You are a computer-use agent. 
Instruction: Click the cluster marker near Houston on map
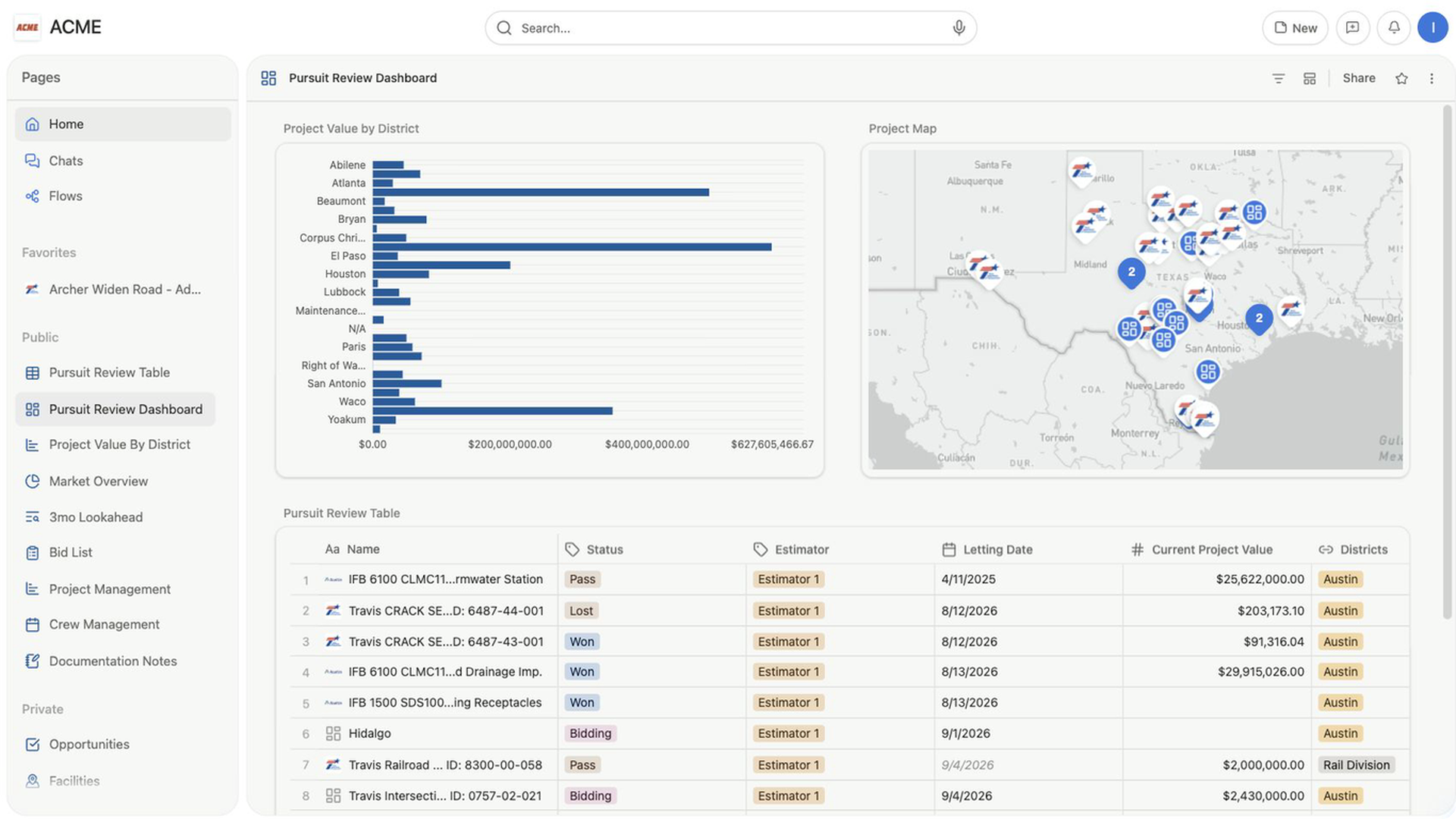coord(1259,319)
